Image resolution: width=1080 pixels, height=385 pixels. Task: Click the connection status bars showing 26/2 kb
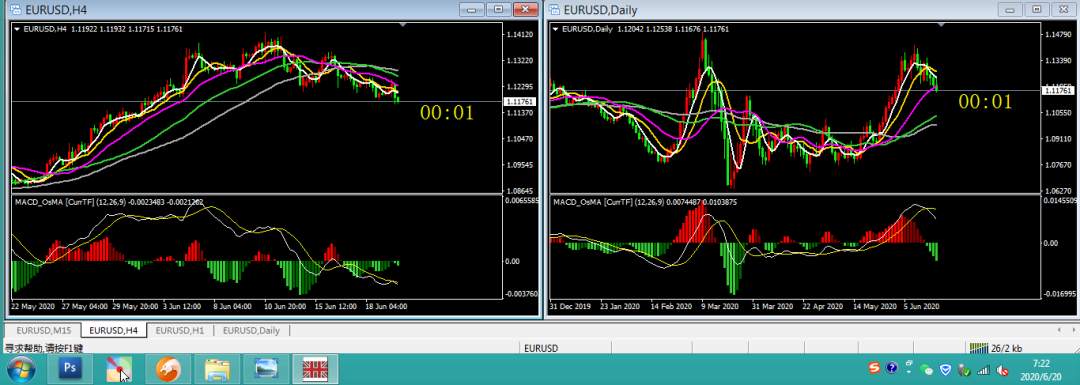click(x=996, y=348)
